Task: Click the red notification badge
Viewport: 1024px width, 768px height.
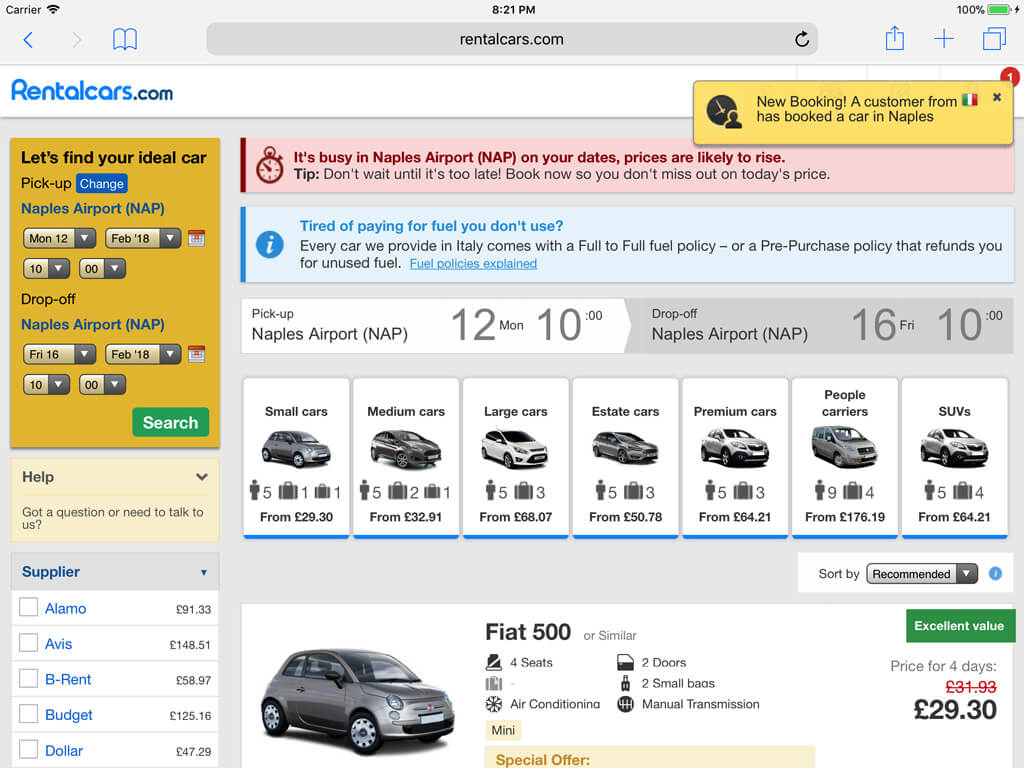Action: (1010, 77)
